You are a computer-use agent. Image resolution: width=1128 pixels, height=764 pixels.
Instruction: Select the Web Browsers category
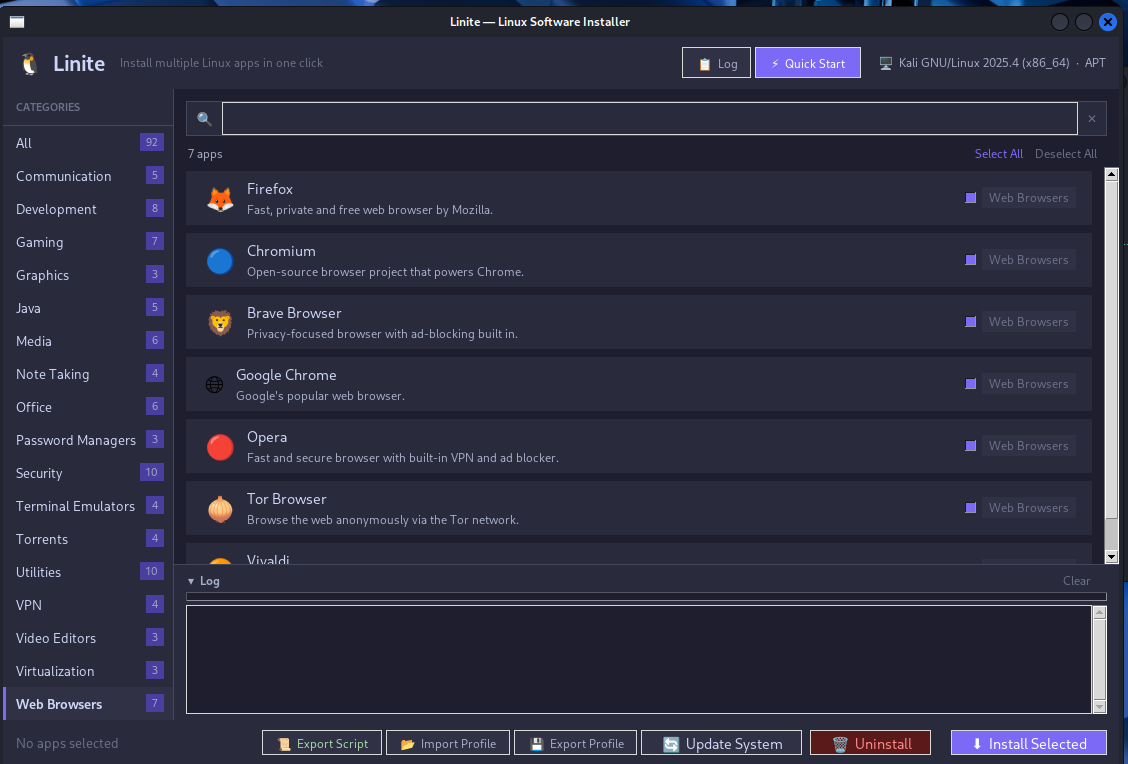coord(88,704)
